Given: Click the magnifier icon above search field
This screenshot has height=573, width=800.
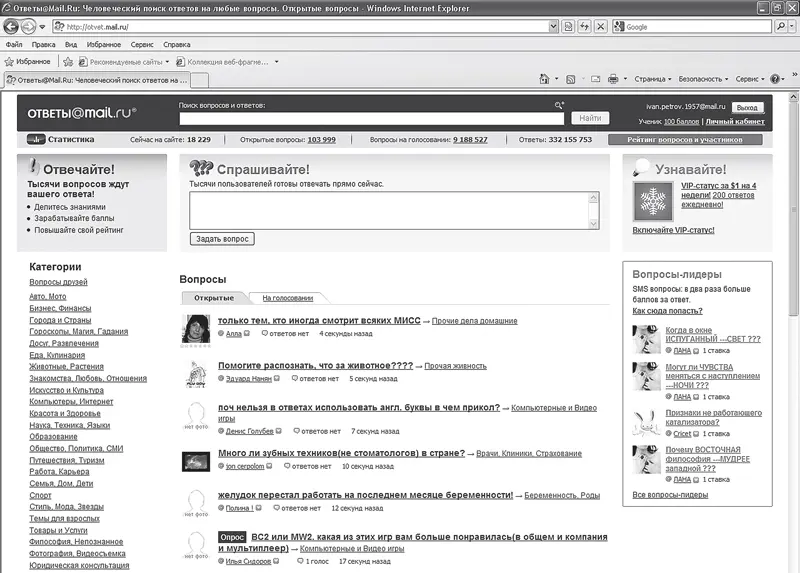Looking at the screenshot, I should (559, 104).
